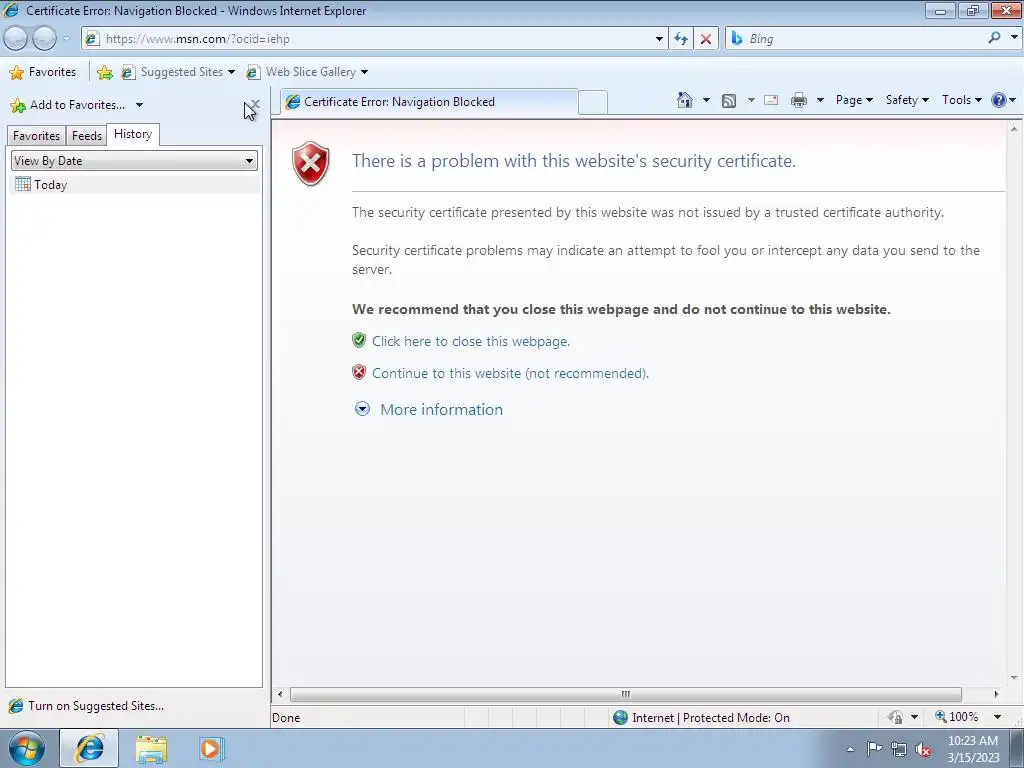
Task: Click the red shield continue icon
Action: [359, 372]
